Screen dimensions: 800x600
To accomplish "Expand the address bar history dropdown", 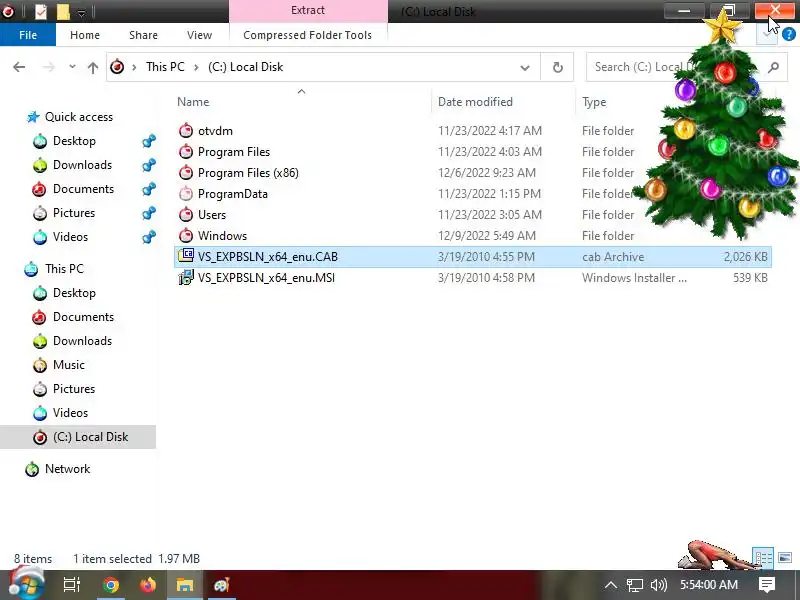I will 524,67.
